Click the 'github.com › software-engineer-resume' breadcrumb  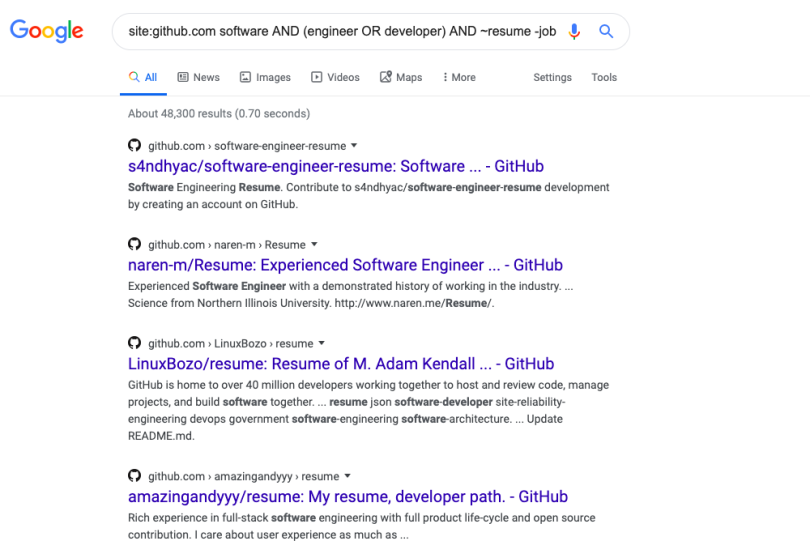[x=247, y=146]
